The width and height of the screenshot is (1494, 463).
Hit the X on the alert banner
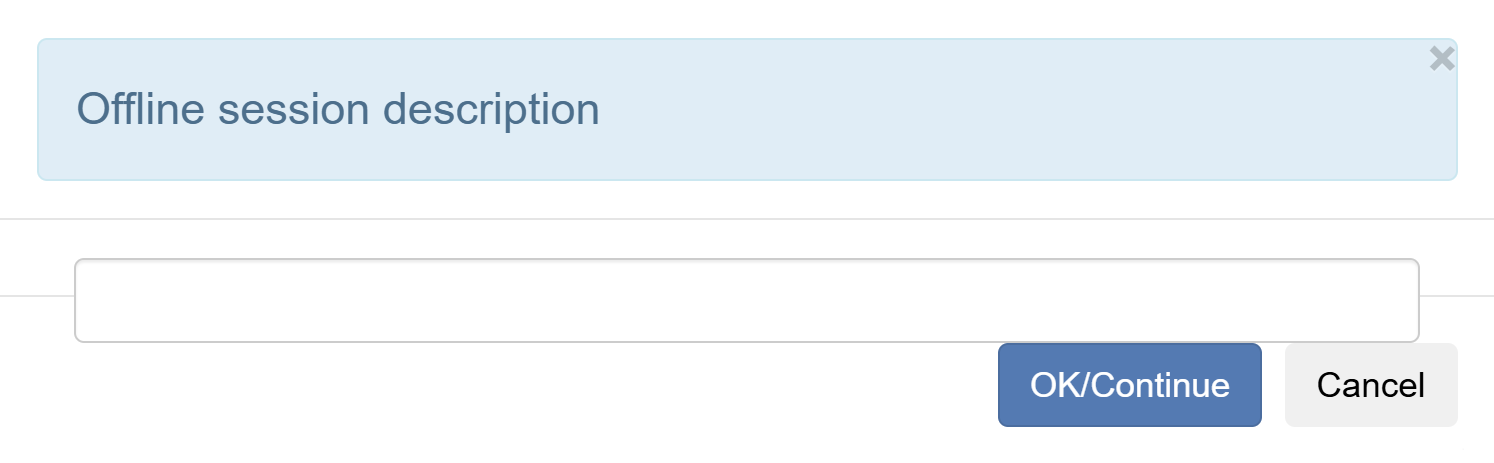click(x=1441, y=60)
